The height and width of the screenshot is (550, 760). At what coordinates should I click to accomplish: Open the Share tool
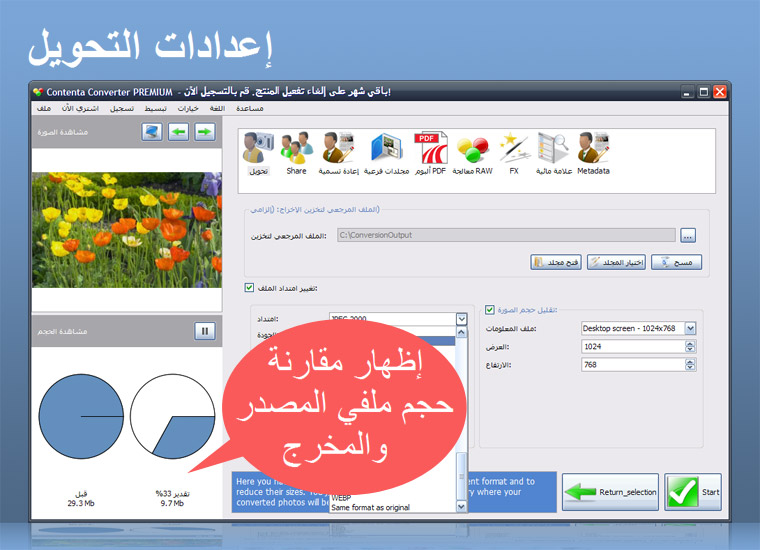point(296,153)
